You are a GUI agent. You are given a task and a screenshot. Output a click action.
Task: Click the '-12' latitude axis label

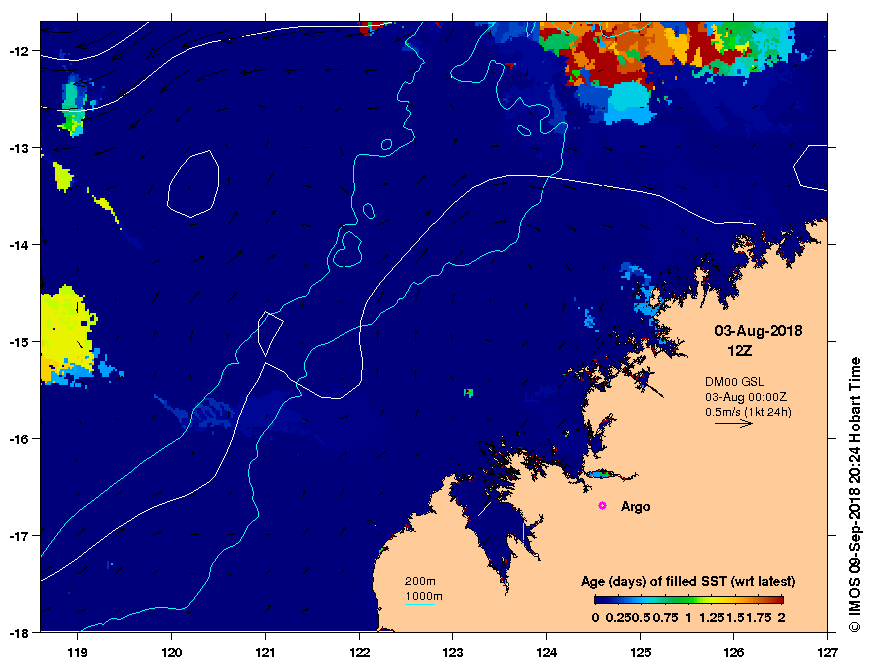coord(20,51)
